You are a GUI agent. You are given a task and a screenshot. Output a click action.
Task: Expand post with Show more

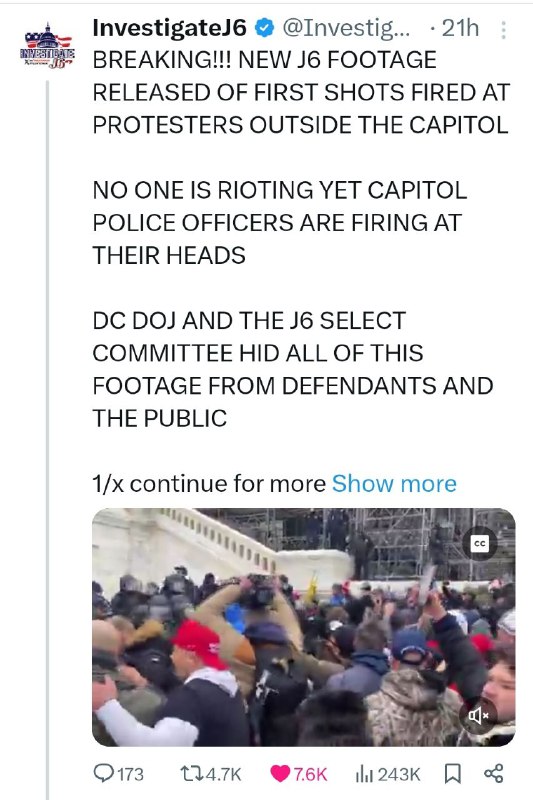point(394,484)
